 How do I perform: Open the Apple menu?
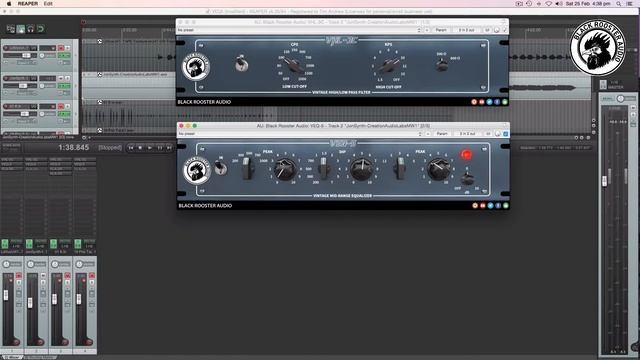(9, 4)
